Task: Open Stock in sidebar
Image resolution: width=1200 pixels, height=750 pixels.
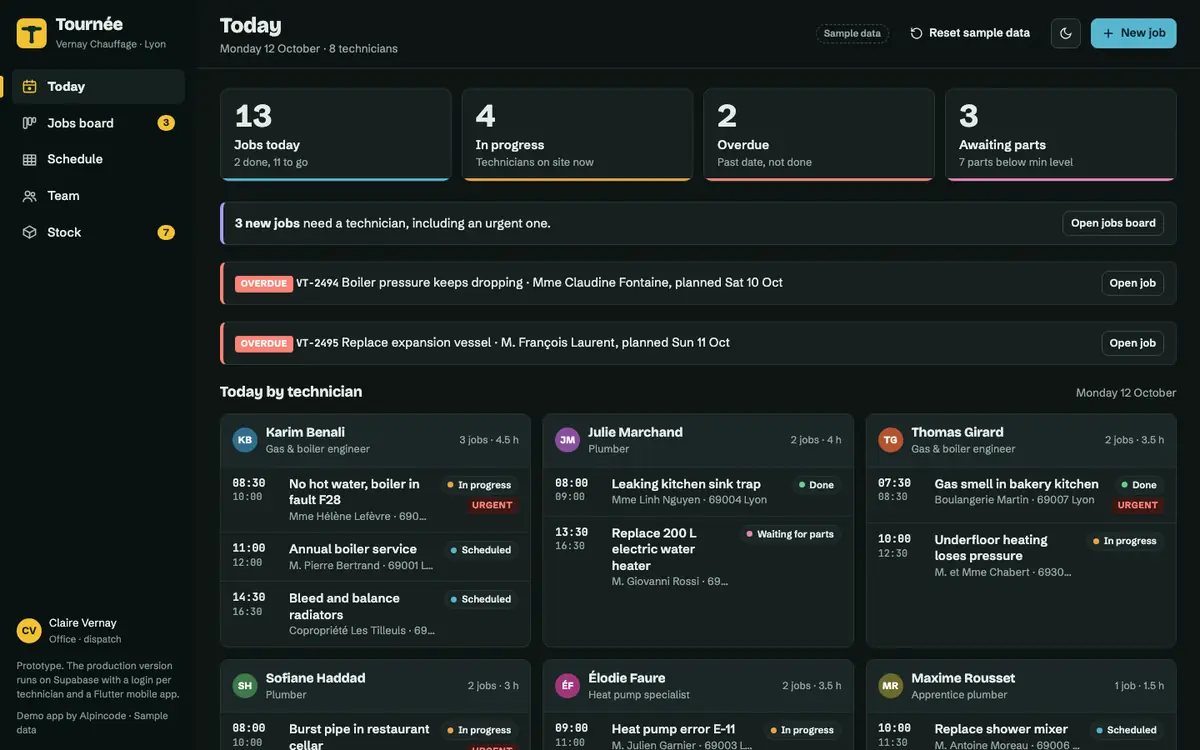Action: coord(98,232)
